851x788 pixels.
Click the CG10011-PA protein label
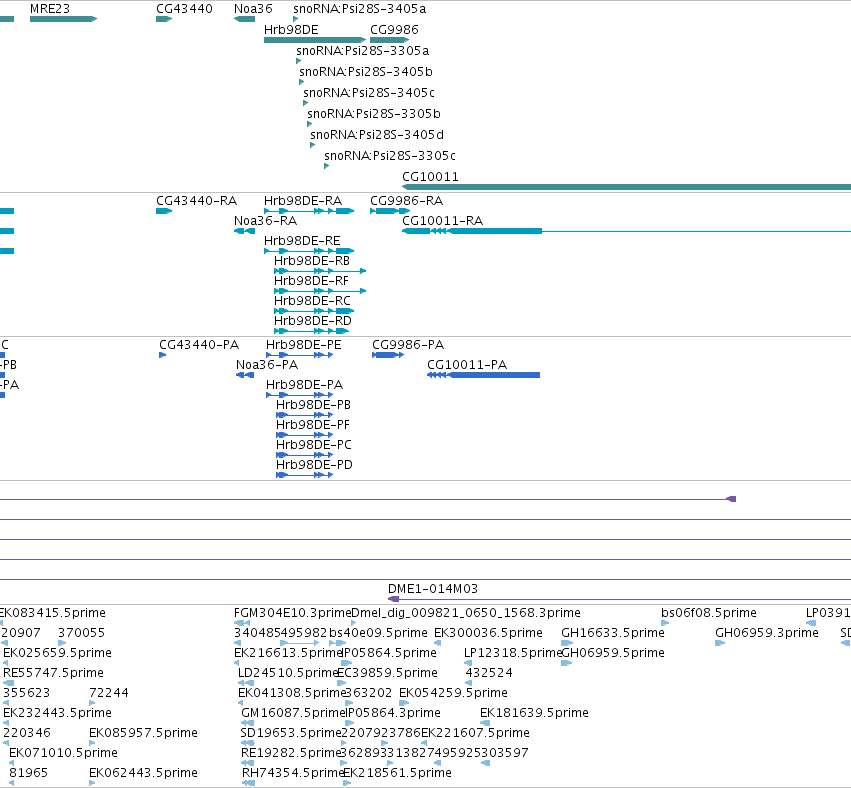(467, 365)
